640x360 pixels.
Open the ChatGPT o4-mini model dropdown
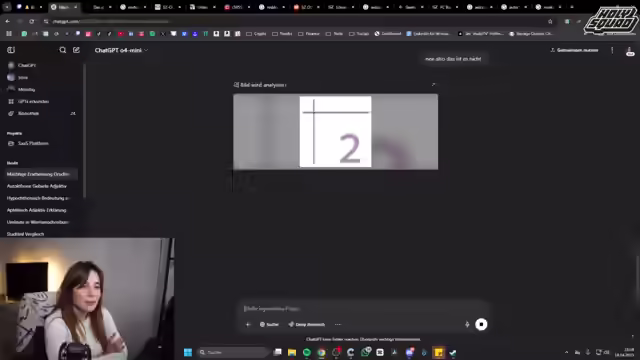[x=121, y=50]
